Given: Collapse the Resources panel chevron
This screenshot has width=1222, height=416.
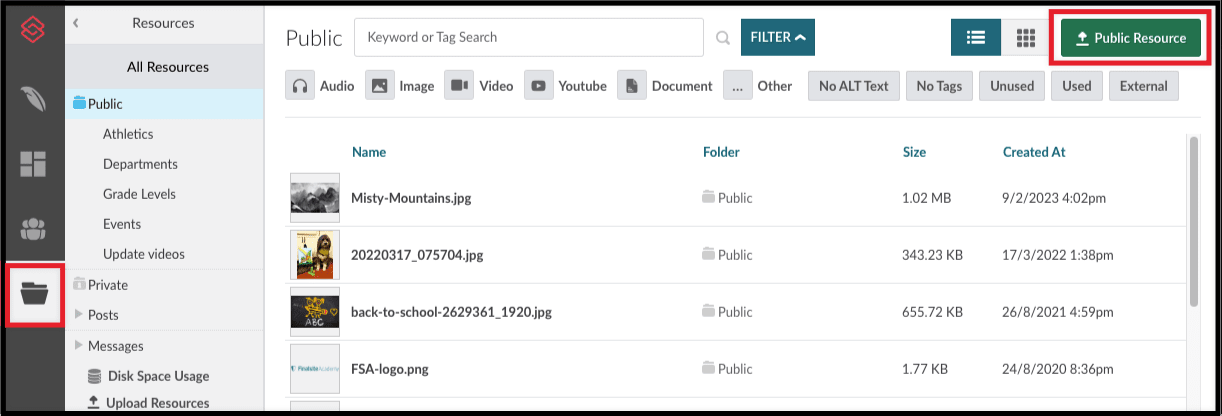Looking at the screenshot, I should pyautogui.click(x=77, y=23).
